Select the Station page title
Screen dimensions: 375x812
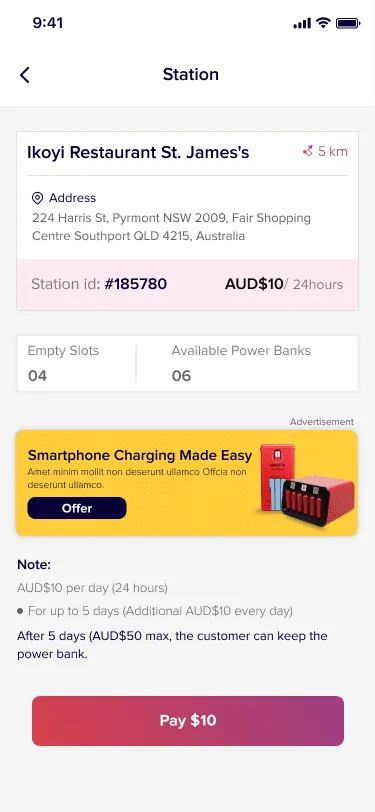[191, 75]
